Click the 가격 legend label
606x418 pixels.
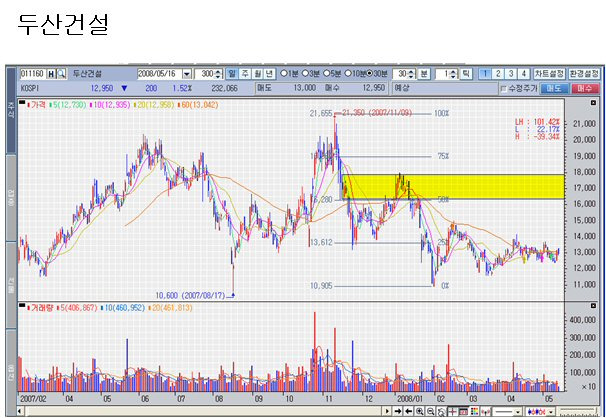(x=37, y=105)
